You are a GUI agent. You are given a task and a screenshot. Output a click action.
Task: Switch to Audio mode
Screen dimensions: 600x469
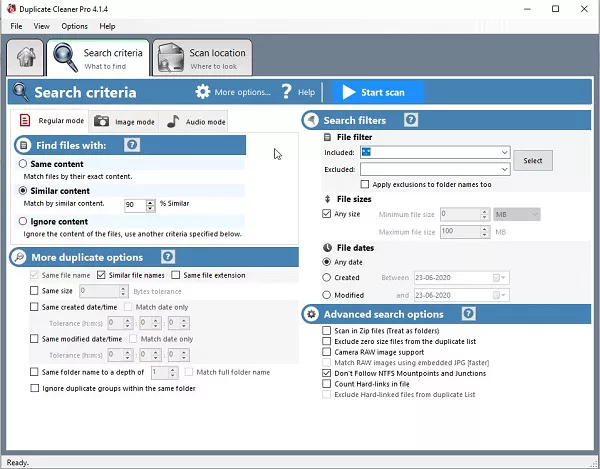click(x=196, y=121)
